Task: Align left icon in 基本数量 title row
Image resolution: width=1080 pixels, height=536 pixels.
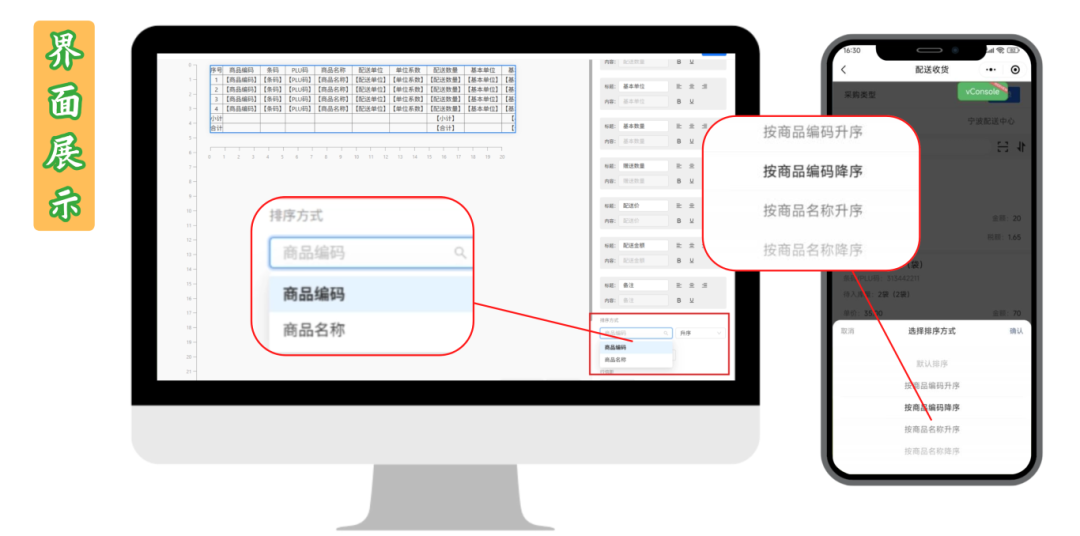Action: [678, 126]
